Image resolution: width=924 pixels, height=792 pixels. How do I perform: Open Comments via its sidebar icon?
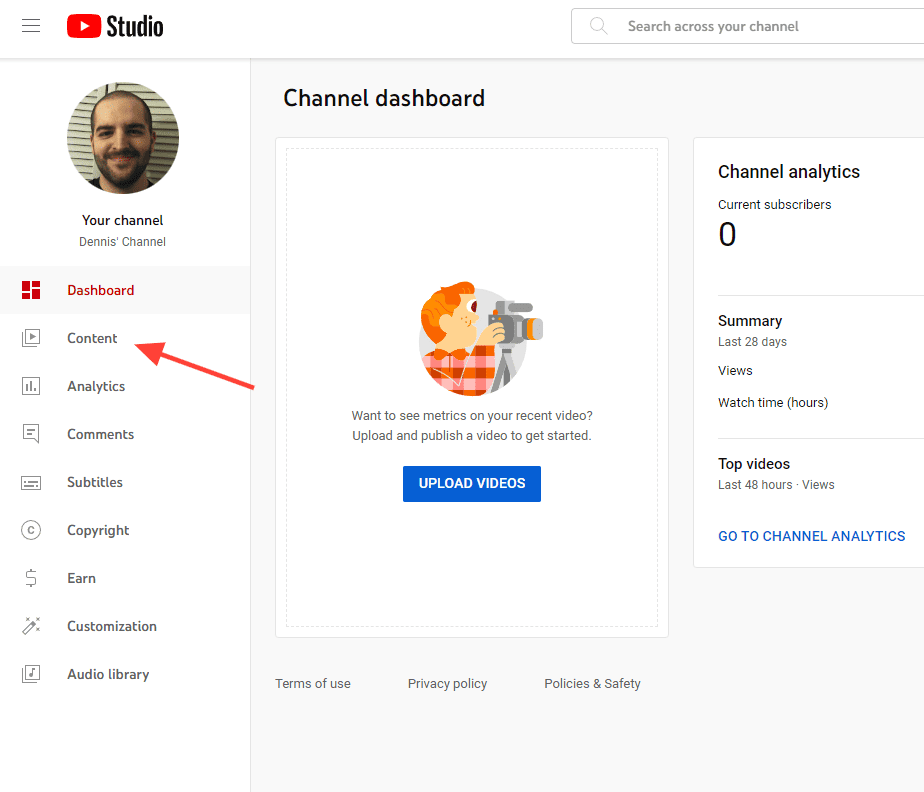pos(31,434)
